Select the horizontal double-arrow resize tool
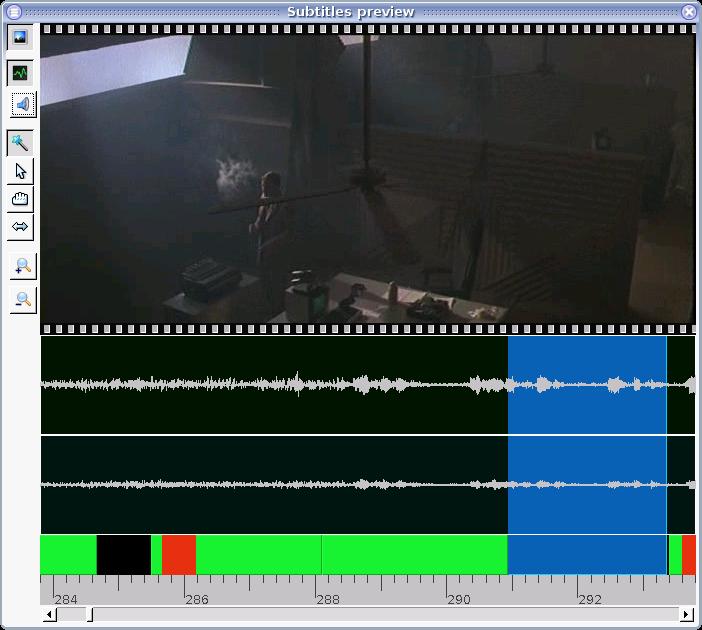 tap(20, 227)
